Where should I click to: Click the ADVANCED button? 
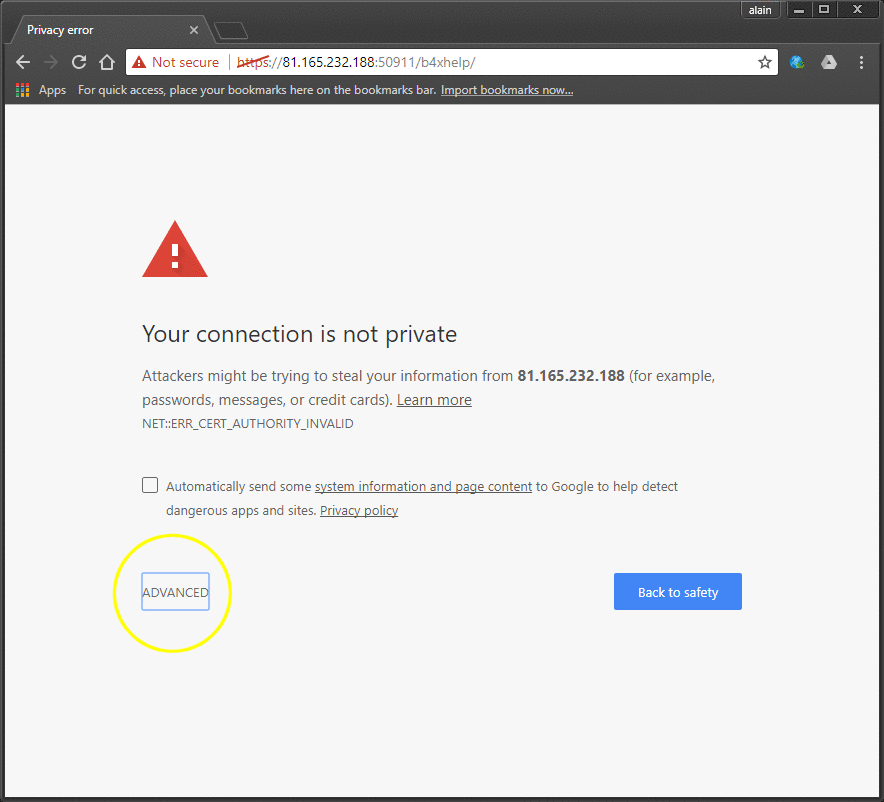(x=175, y=592)
